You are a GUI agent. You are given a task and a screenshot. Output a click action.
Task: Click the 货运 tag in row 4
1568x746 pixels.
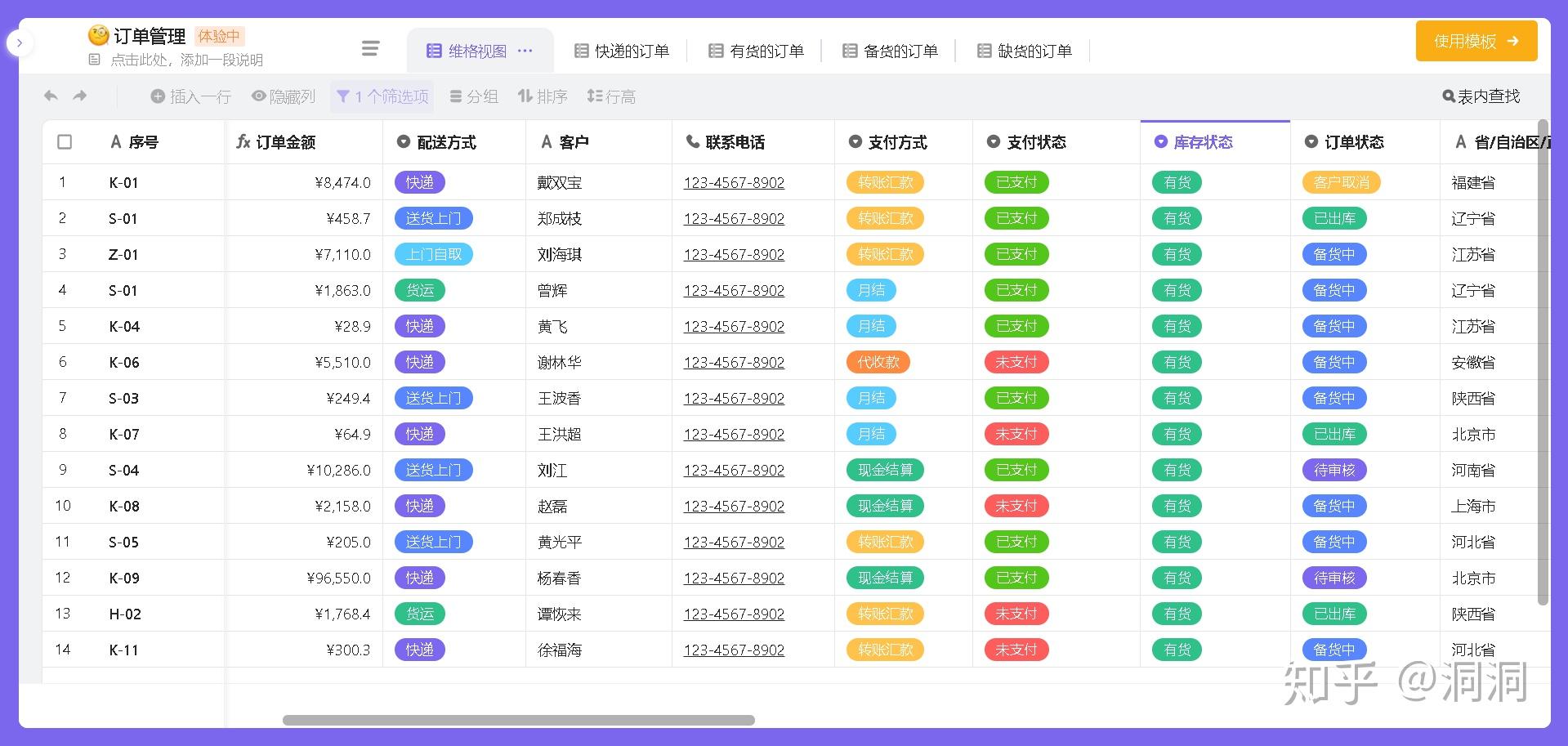[420, 290]
